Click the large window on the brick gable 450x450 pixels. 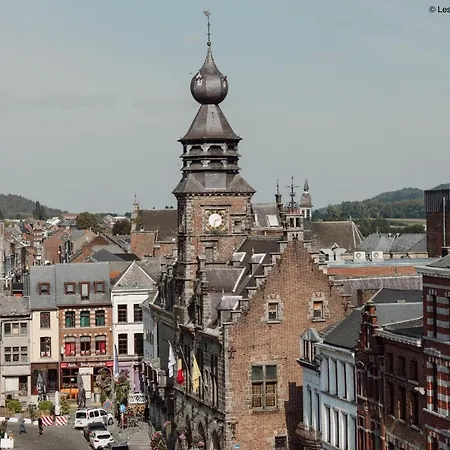(x=264, y=386)
